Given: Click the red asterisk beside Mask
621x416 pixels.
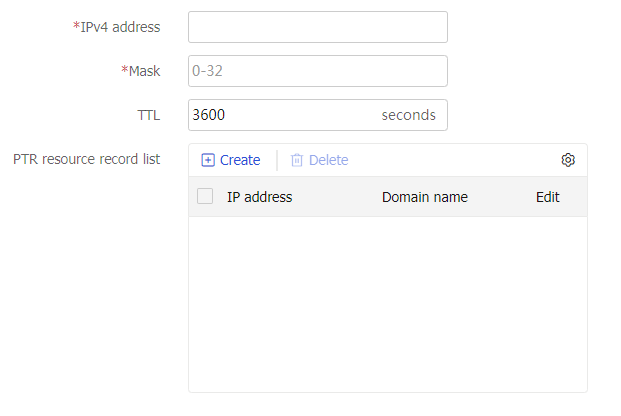Looking at the screenshot, I should [x=125, y=70].
